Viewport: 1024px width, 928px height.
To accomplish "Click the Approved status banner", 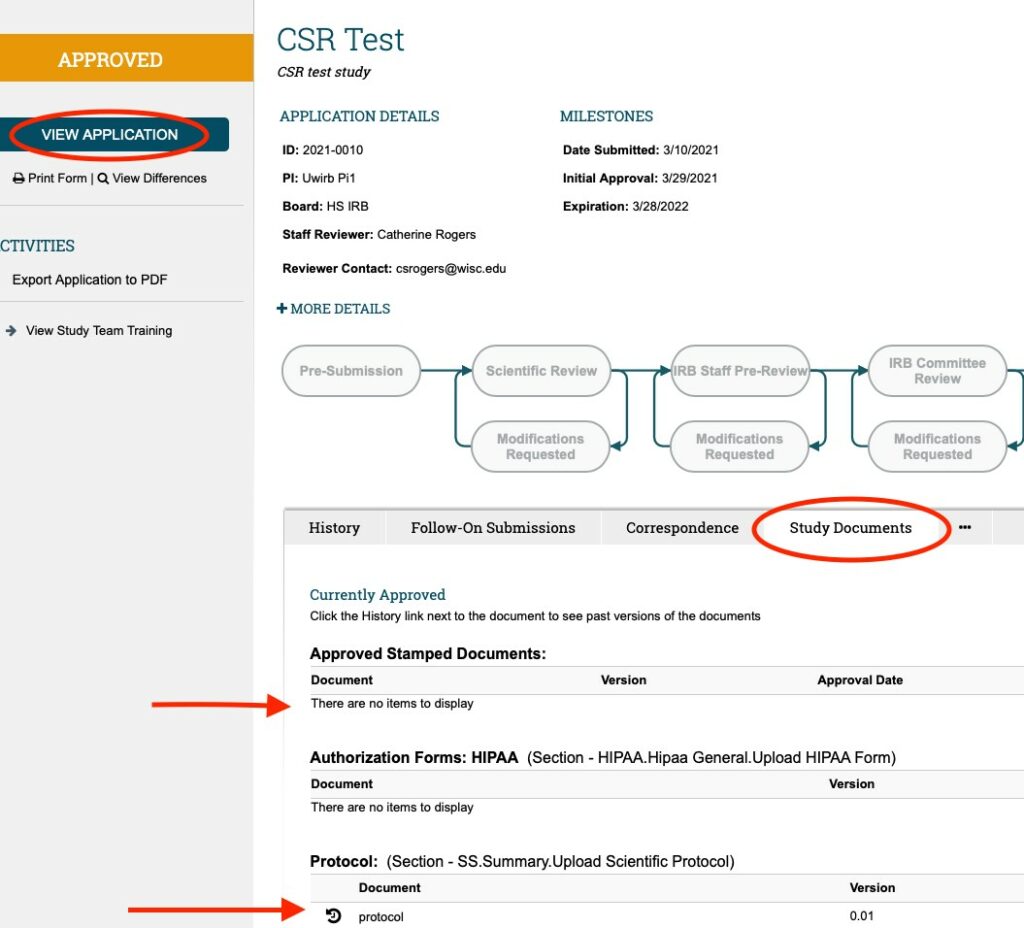I will coord(110,60).
